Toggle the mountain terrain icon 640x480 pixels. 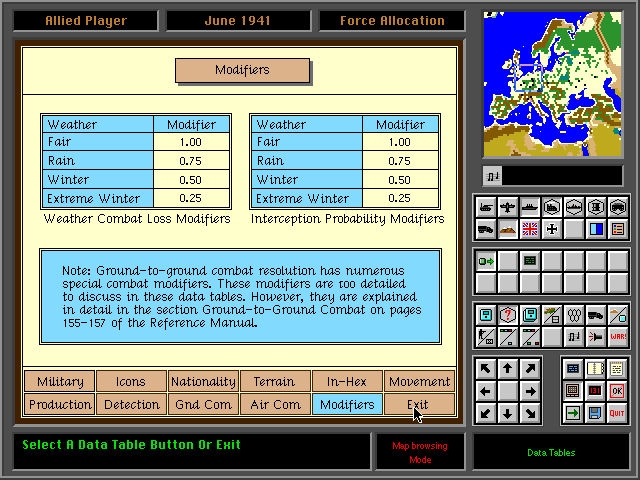pyautogui.click(x=507, y=229)
